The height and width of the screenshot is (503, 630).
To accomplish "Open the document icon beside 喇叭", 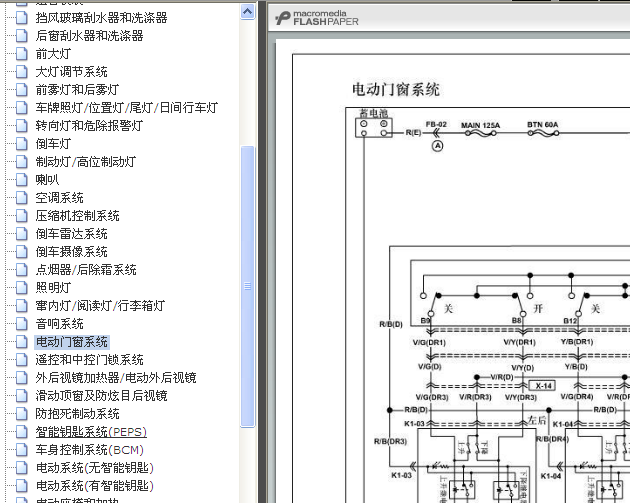I will coord(22,180).
